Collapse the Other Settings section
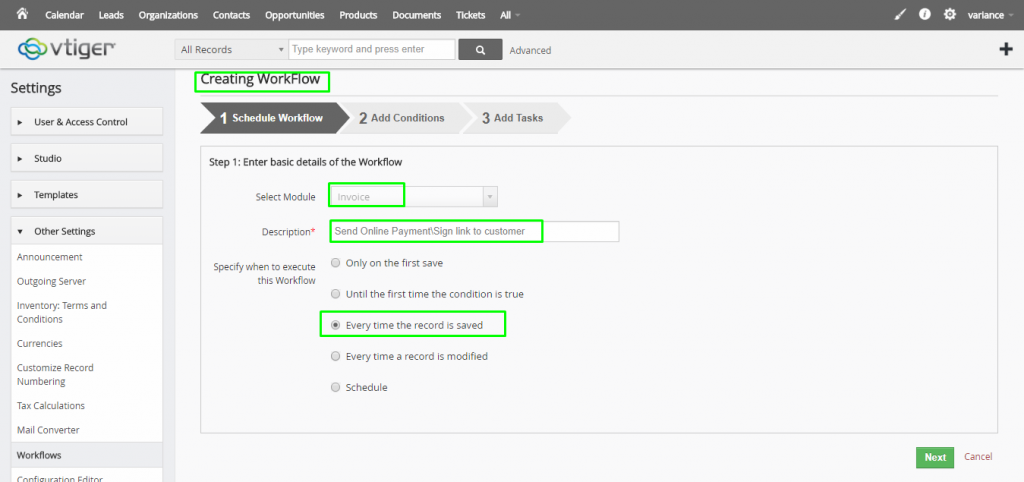 pyautogui.click(x=87, y=231)
